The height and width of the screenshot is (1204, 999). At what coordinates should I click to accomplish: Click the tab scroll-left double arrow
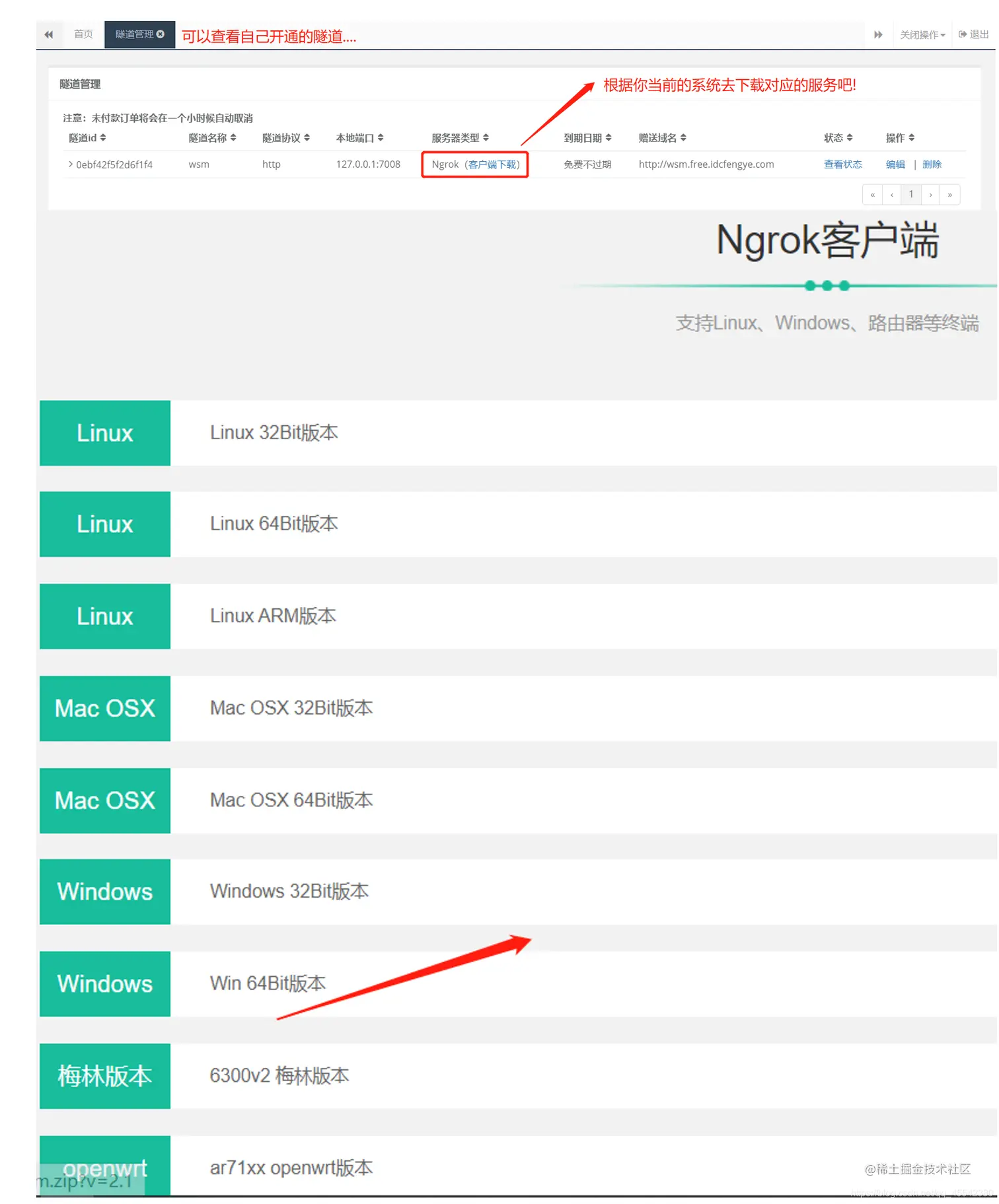tap(49, 34)
